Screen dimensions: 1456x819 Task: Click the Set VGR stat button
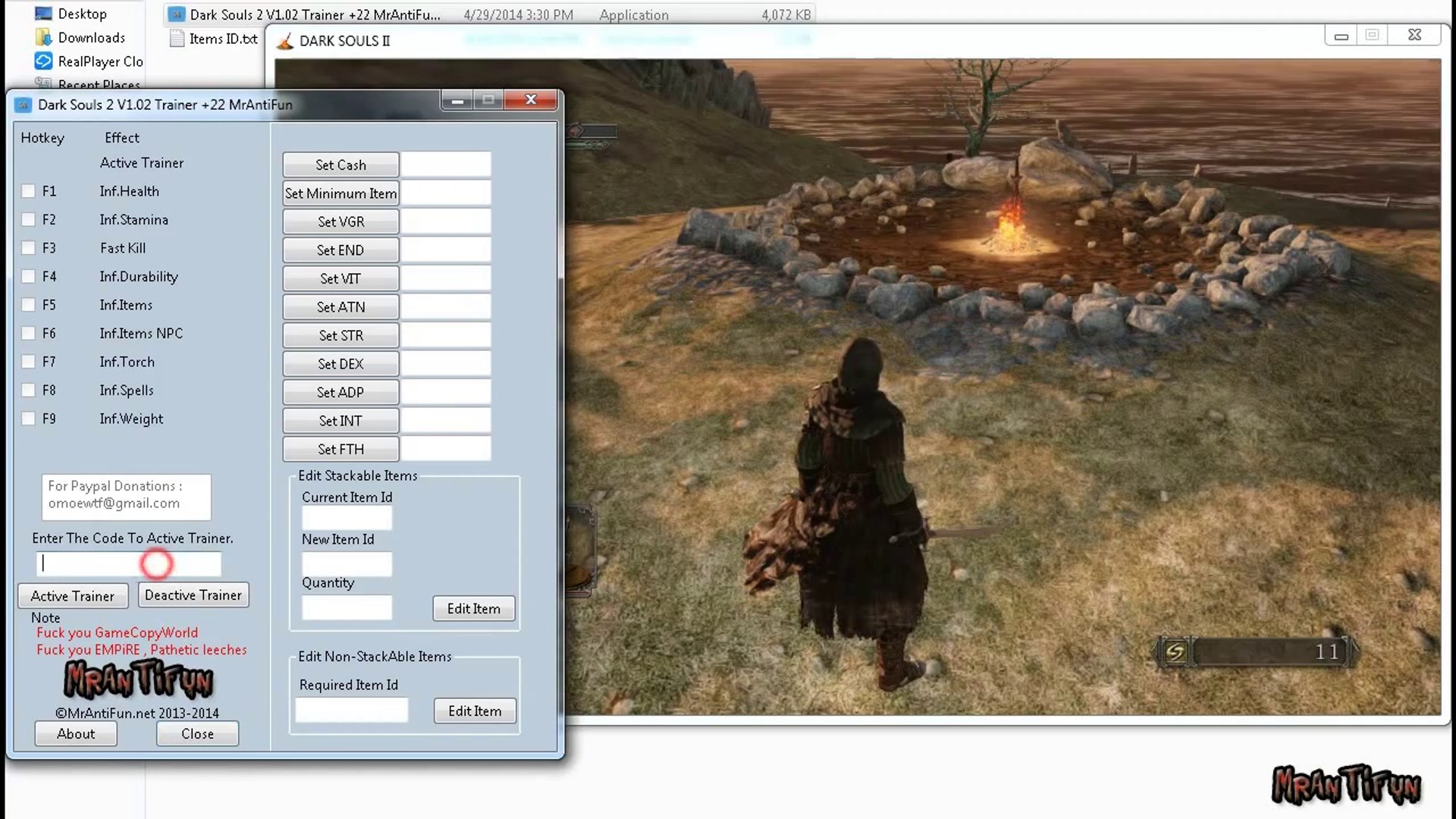340,221
